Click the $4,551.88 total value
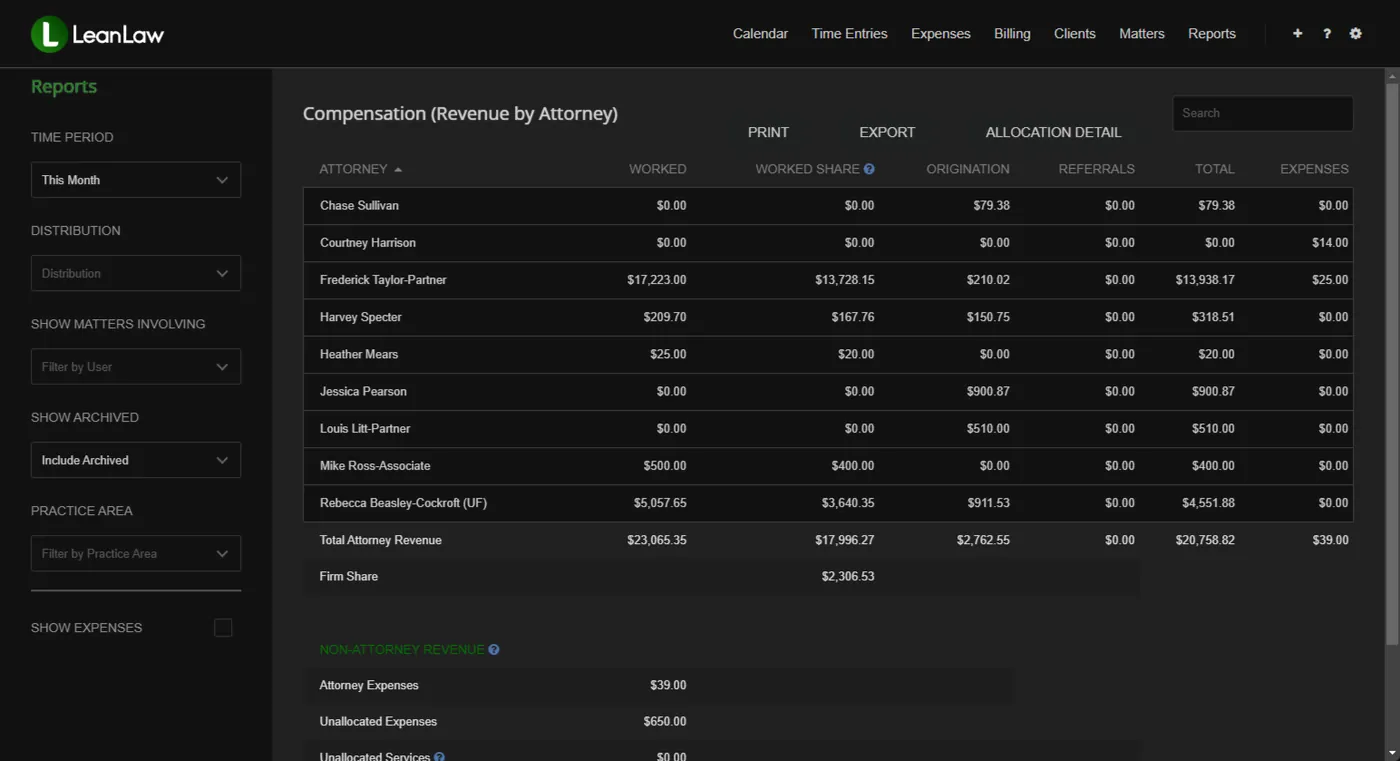The image size is (1400, 761). pyautogui.click(x=1208, y=503)
